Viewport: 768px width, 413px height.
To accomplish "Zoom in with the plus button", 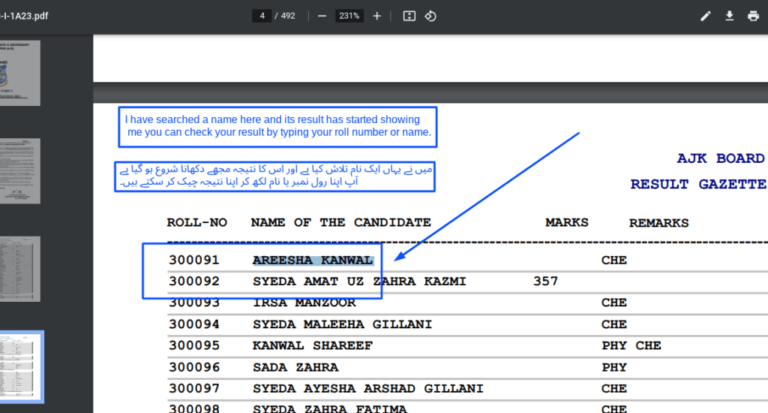I will tap(377, 16).
